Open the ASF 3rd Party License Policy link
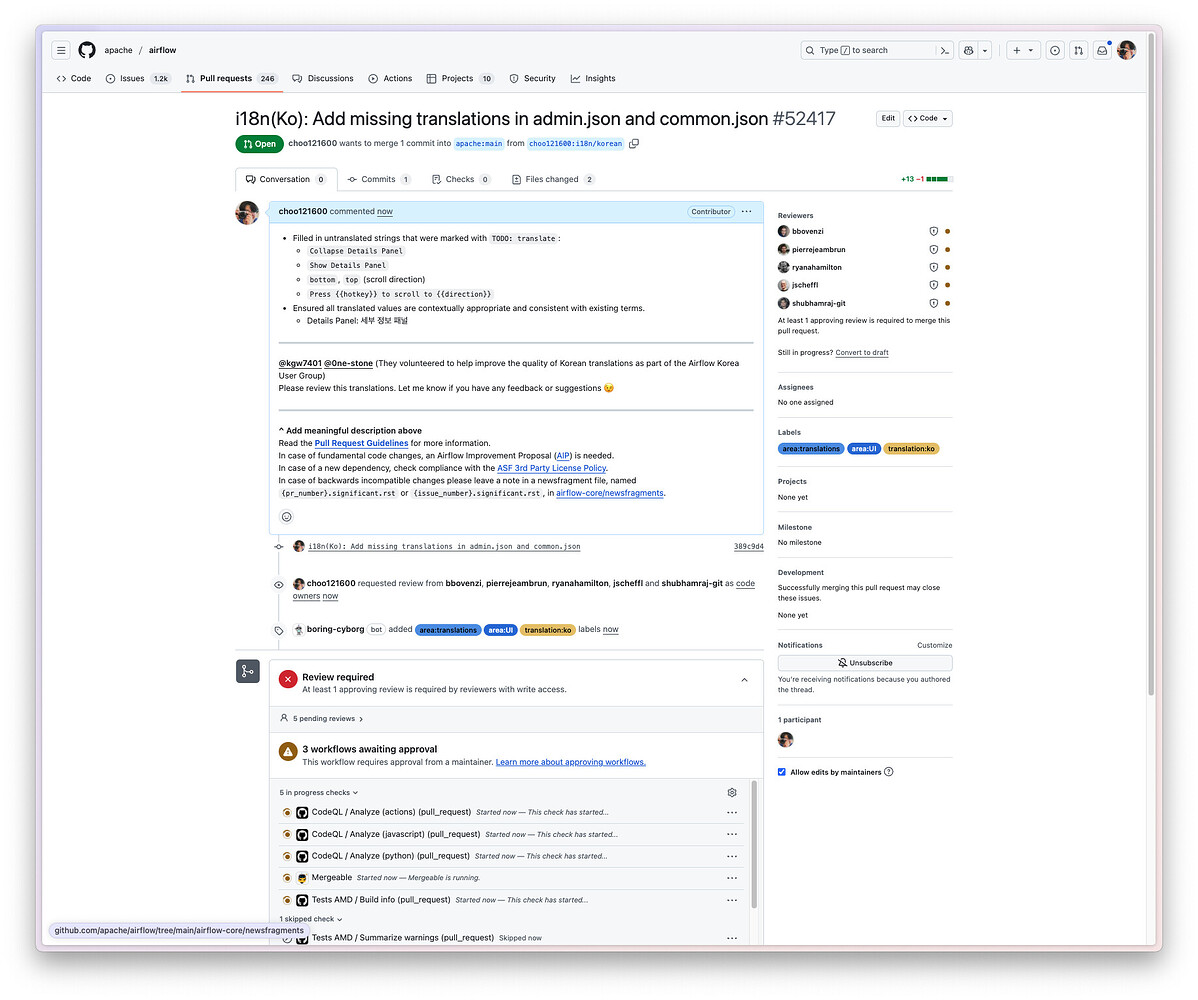1198x1000 pixels. 552,468
